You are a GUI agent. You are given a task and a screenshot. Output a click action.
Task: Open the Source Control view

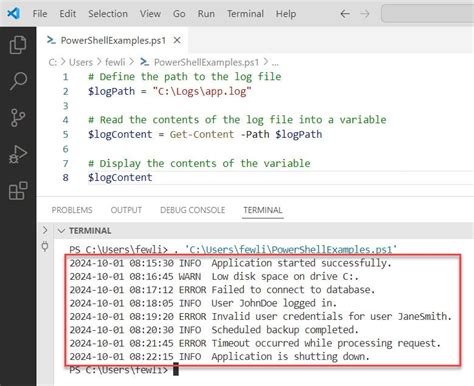pyautogui.click(x=18, y=118)
